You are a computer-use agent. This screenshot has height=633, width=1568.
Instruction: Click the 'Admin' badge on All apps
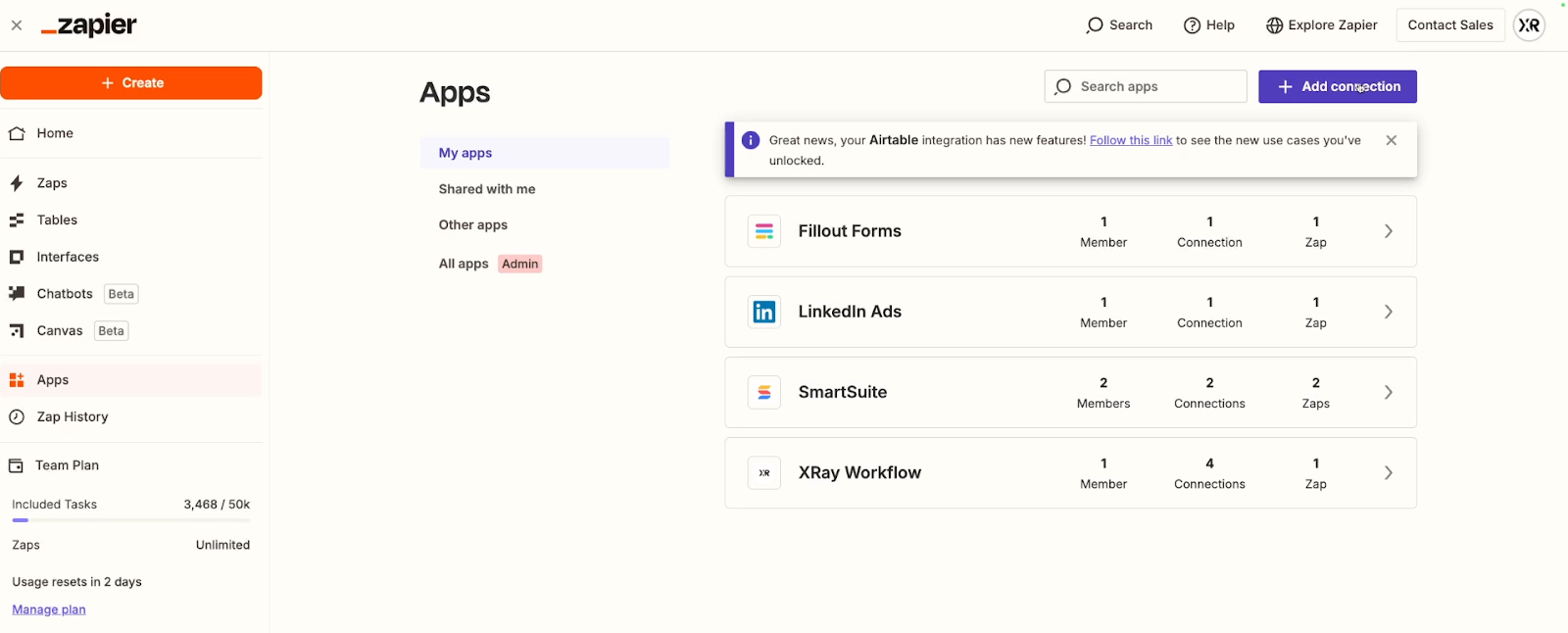pyautogui.click(x=520, y=264)
